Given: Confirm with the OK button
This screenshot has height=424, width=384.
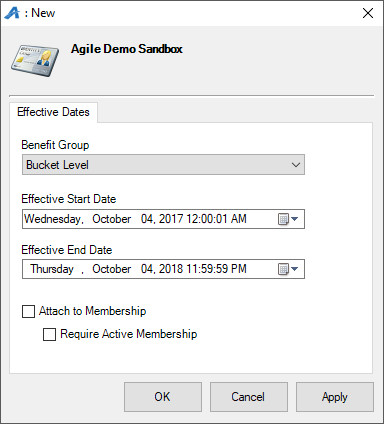Looking at the screenshot, I should coord(163,397).
